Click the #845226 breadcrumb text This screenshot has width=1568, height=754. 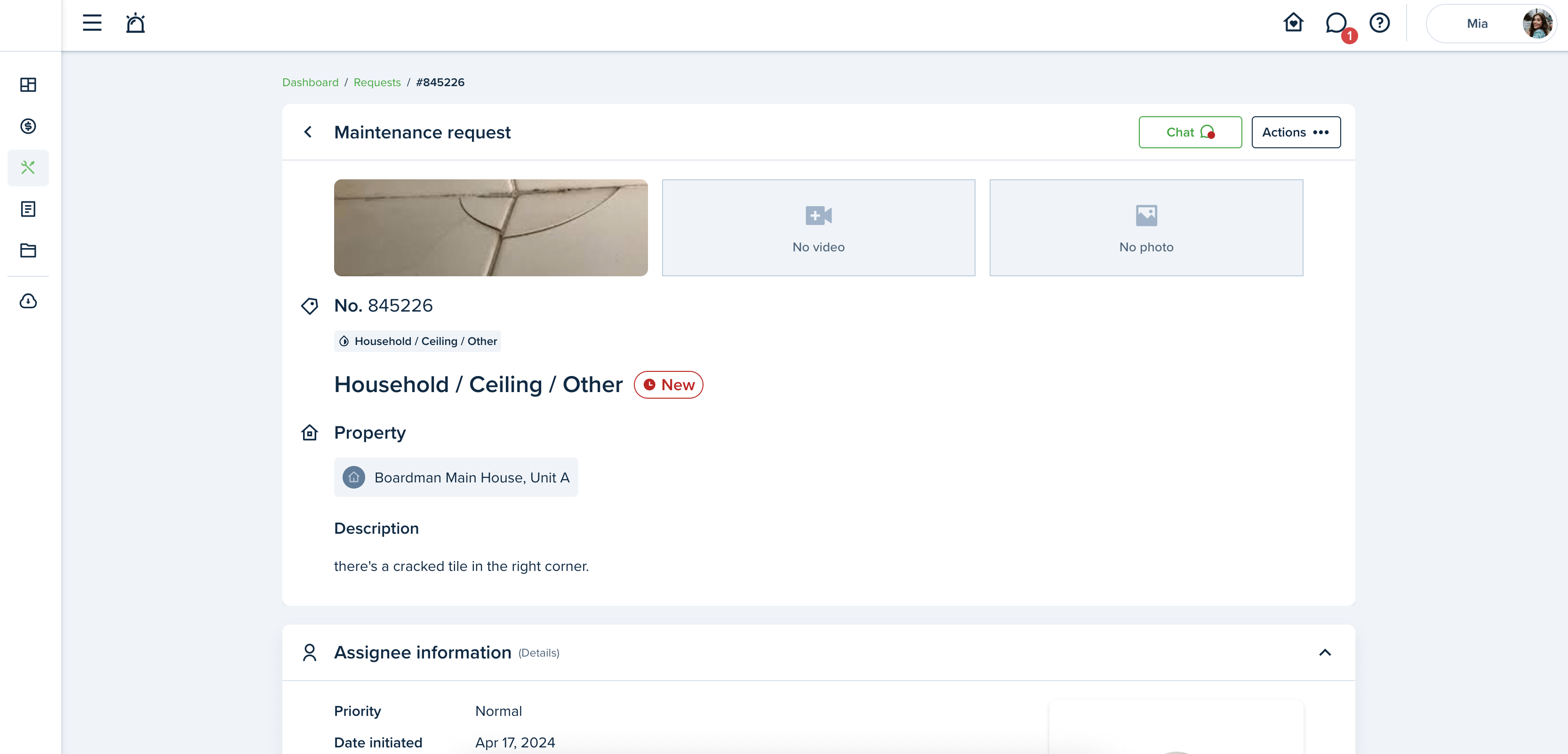[440, 82]
